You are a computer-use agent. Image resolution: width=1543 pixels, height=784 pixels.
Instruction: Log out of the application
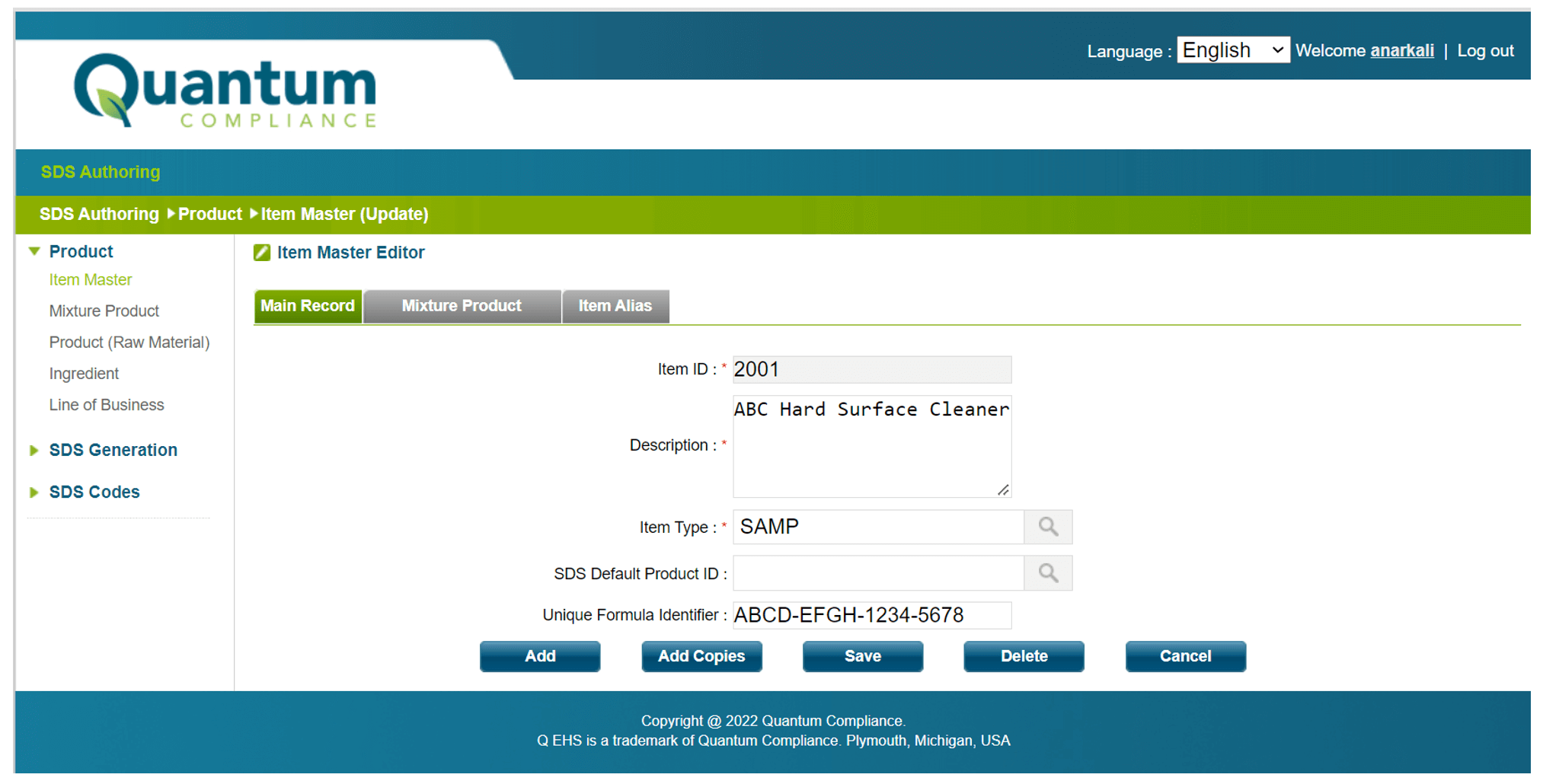(x=1485, y=50)
